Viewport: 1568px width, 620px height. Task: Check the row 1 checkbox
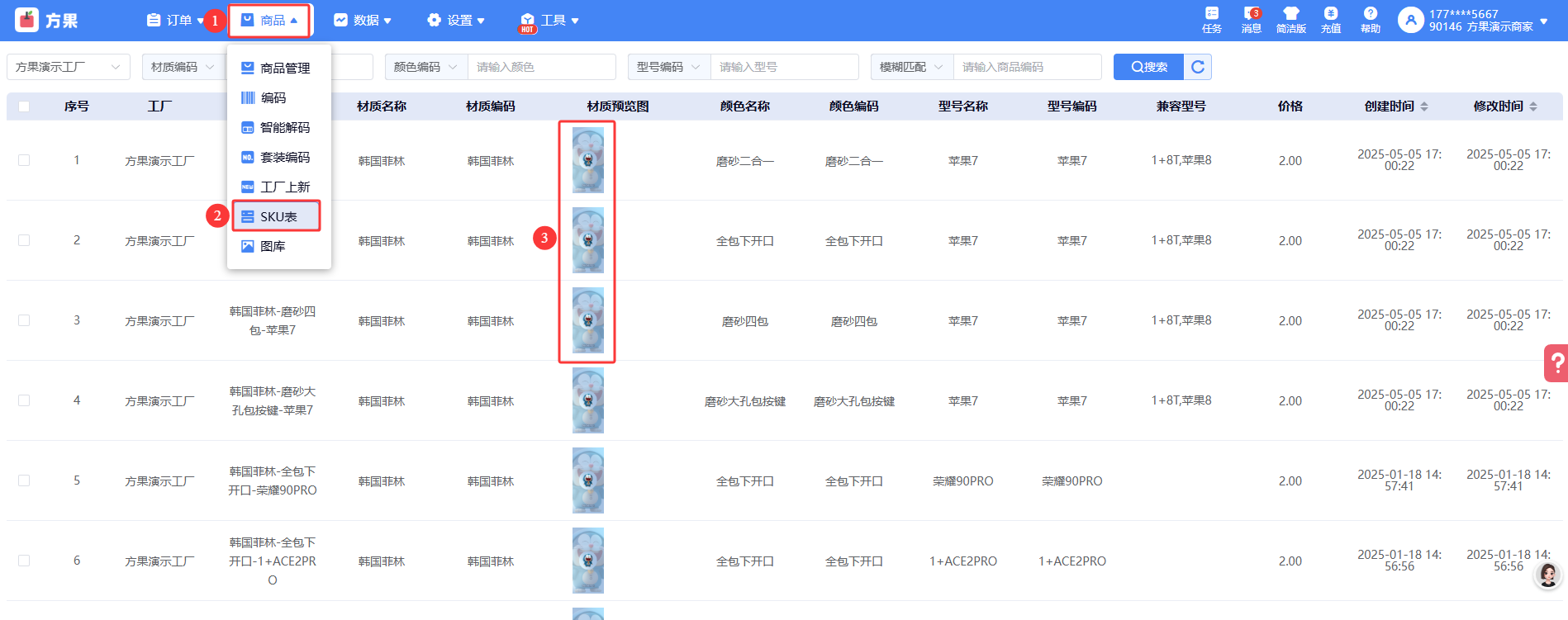[24, 160]
